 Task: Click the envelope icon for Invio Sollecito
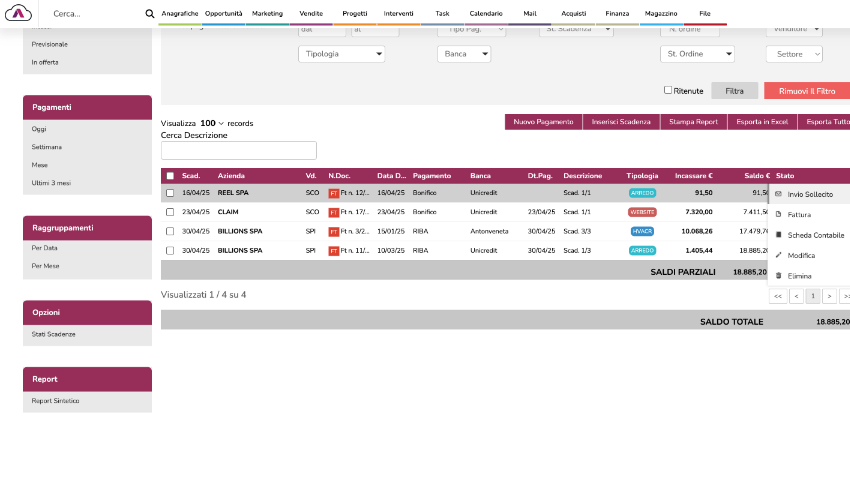pyautogui.click(x=778, y=194)
